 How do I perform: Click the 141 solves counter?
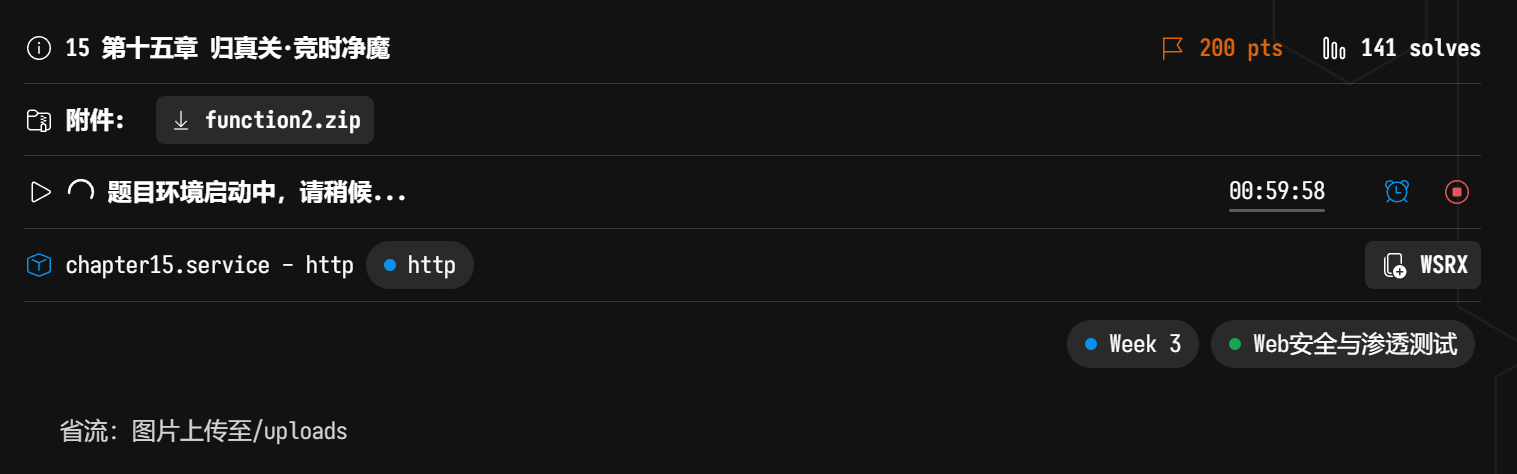[x=1420, y=48]
